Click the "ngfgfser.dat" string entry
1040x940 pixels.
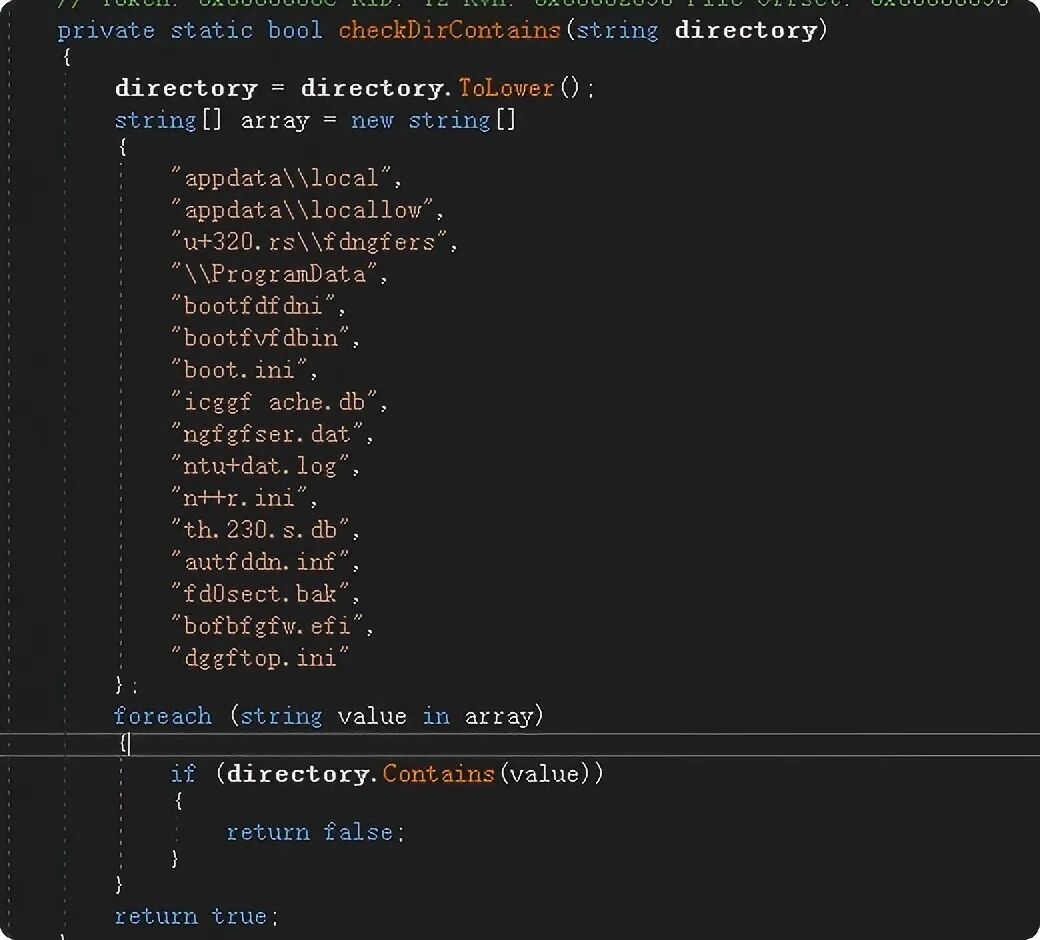[x=272, y=434]
